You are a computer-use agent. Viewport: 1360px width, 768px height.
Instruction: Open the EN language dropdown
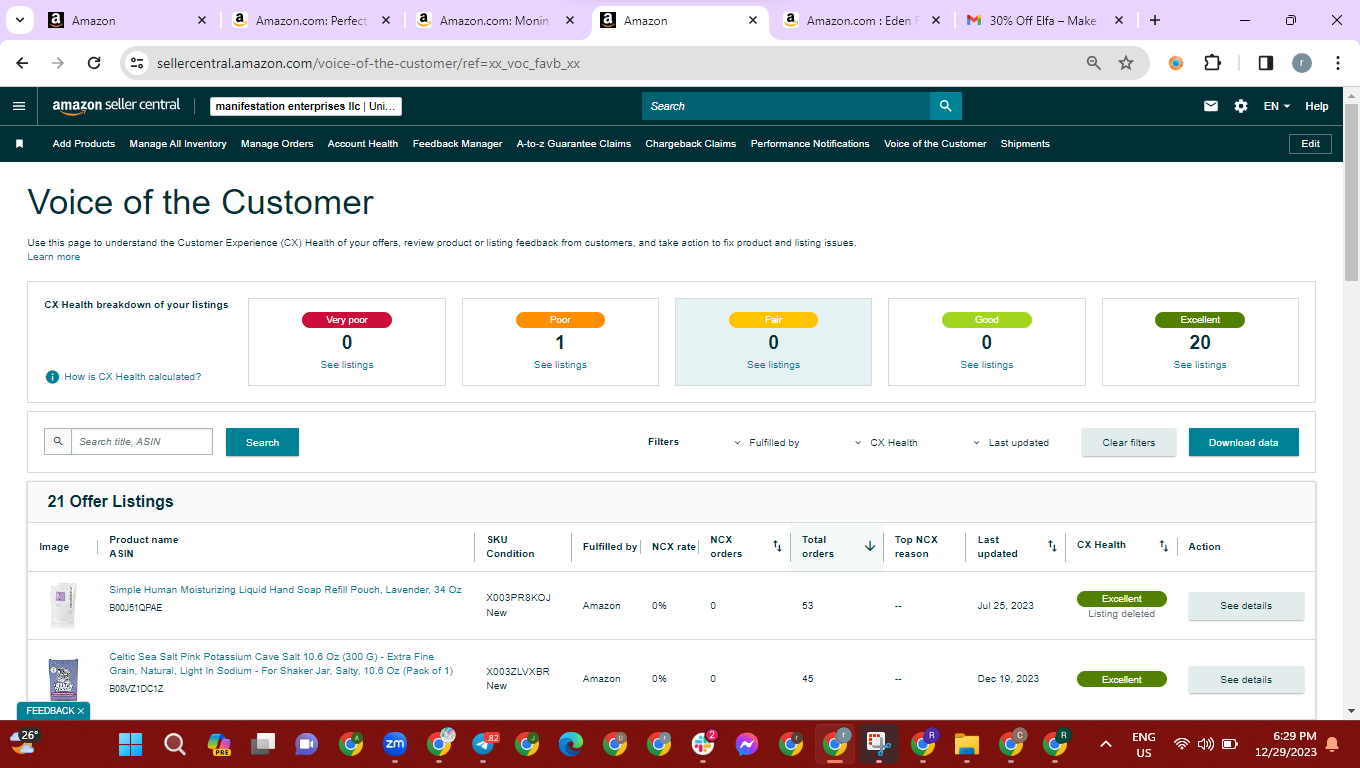[x=1277, y=106]
